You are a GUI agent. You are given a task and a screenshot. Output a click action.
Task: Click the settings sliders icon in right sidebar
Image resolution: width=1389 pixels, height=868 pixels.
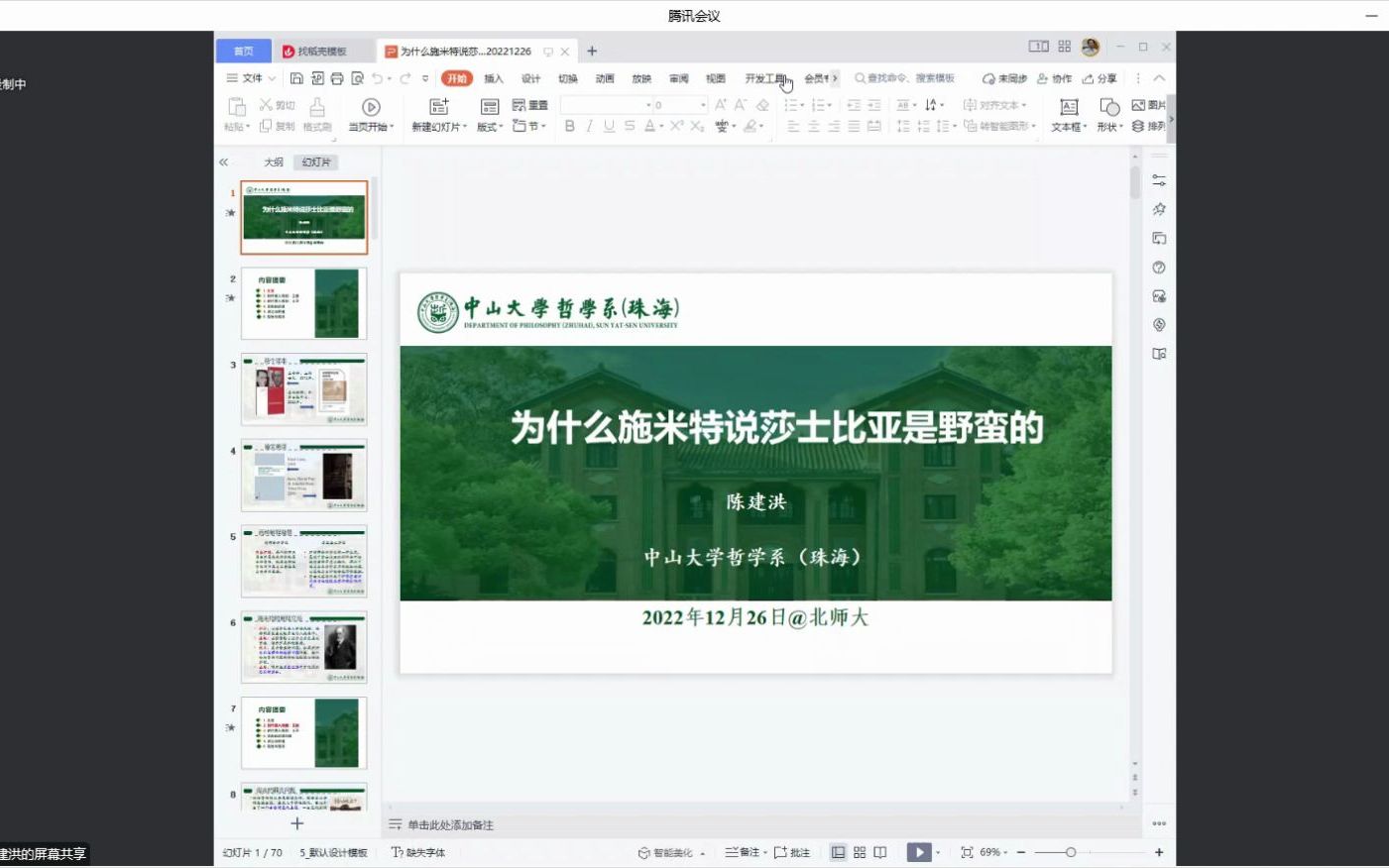pyautogui.click(x=1159, y=180)
